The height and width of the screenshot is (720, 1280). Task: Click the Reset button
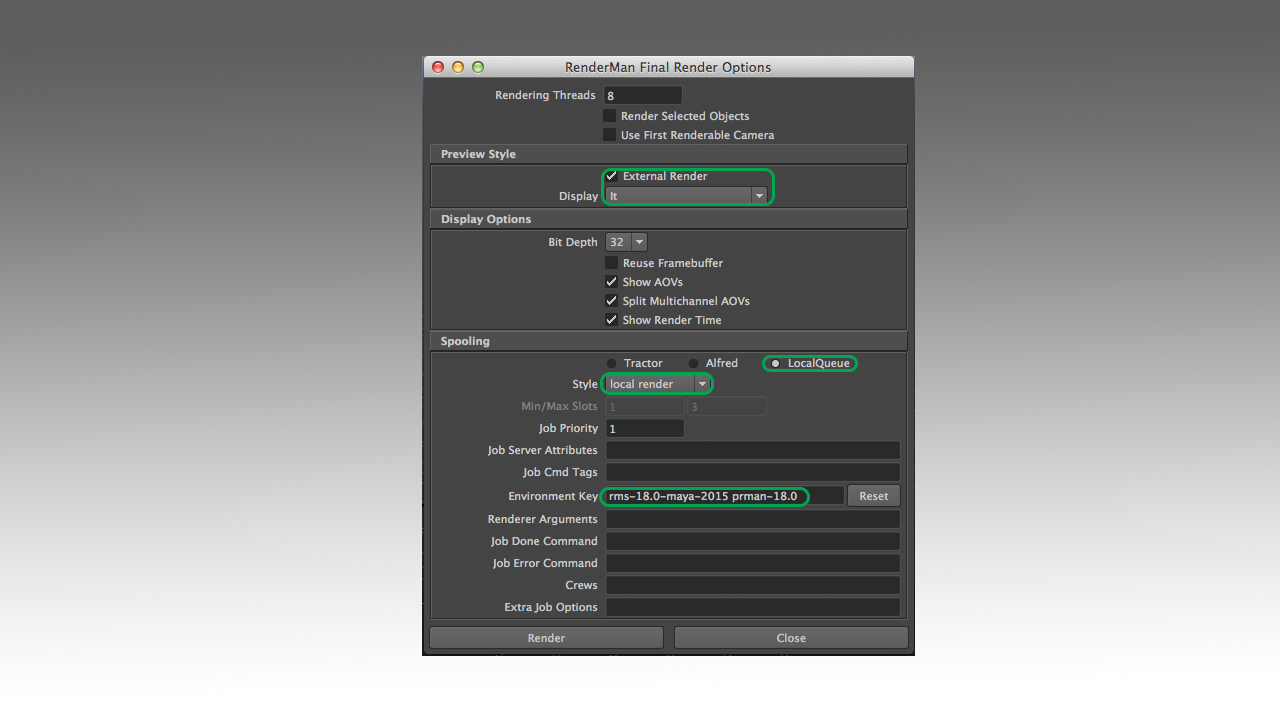pyautogui.click(x=874, y=496)
